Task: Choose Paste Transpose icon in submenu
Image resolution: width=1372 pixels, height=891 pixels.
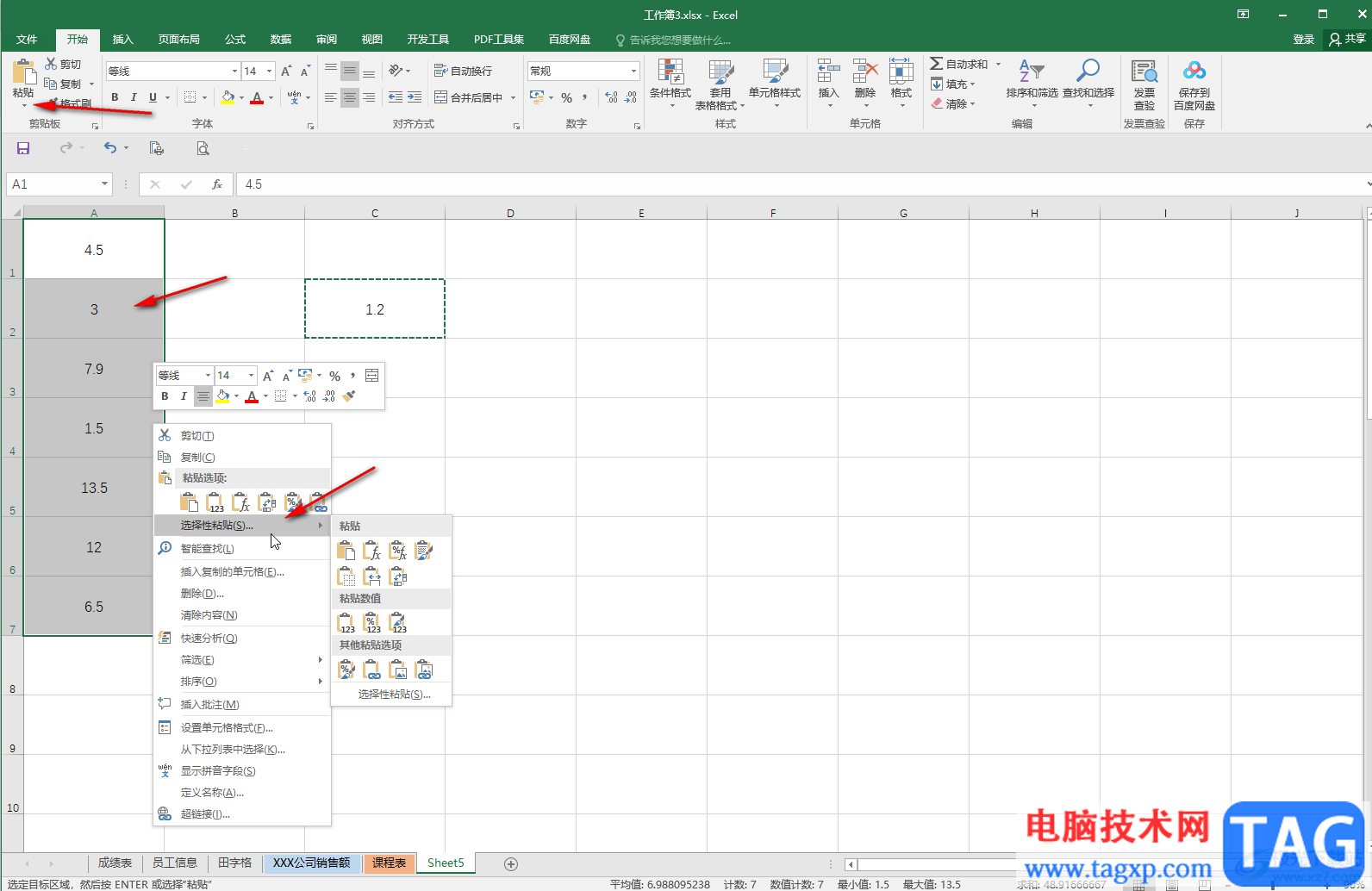Action: coord(398,576)
